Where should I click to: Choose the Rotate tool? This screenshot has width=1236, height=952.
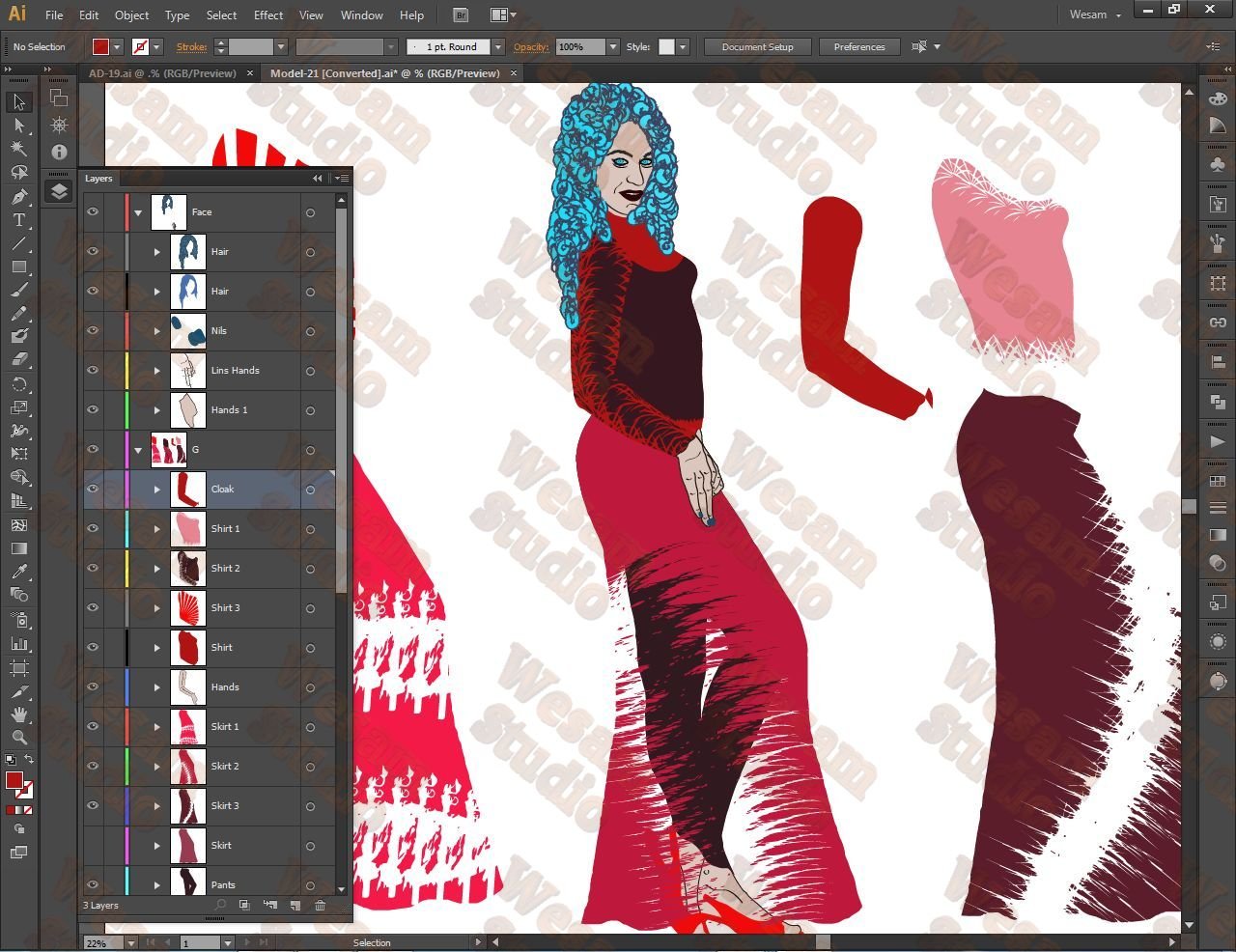[18, 384]
